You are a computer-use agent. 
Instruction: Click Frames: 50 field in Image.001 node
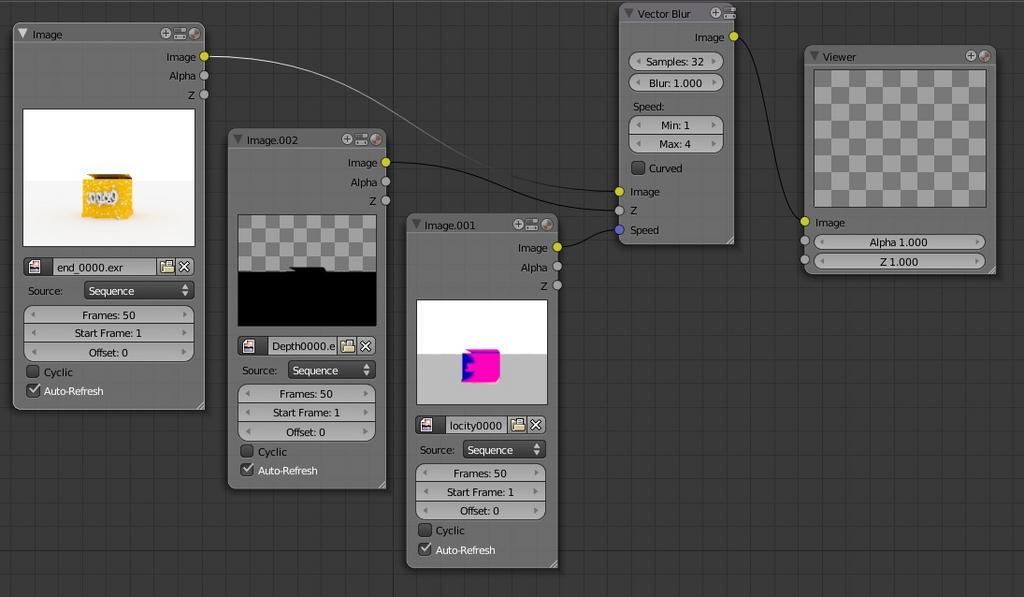click(481, 473)
